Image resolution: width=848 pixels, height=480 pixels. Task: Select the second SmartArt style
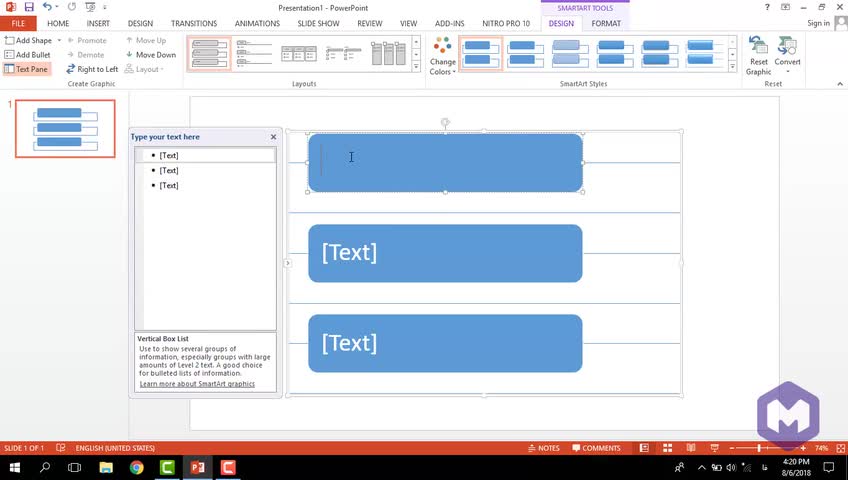pyautogui.click(x=526, y=54)
